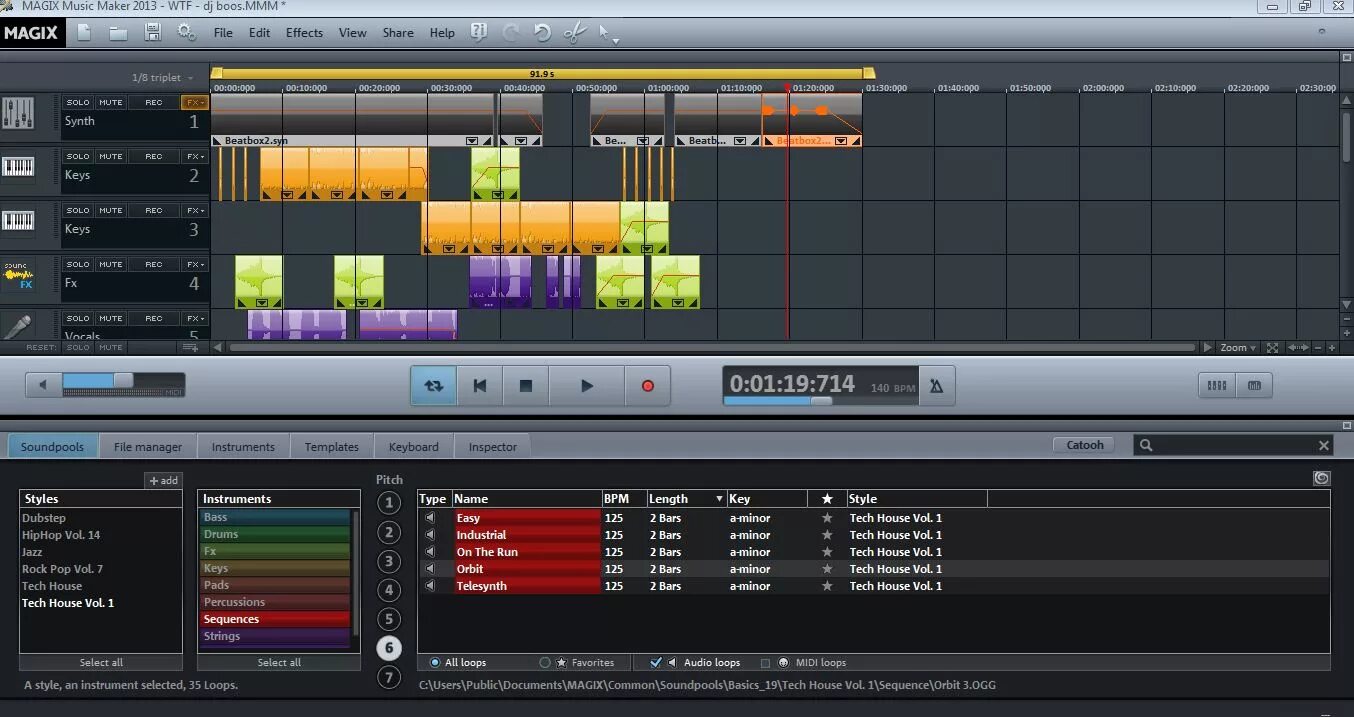Viewport: 1354px width, 717px height.
Task: Open the Zoom dropdown below timeline
Action: coord(1239,348)
